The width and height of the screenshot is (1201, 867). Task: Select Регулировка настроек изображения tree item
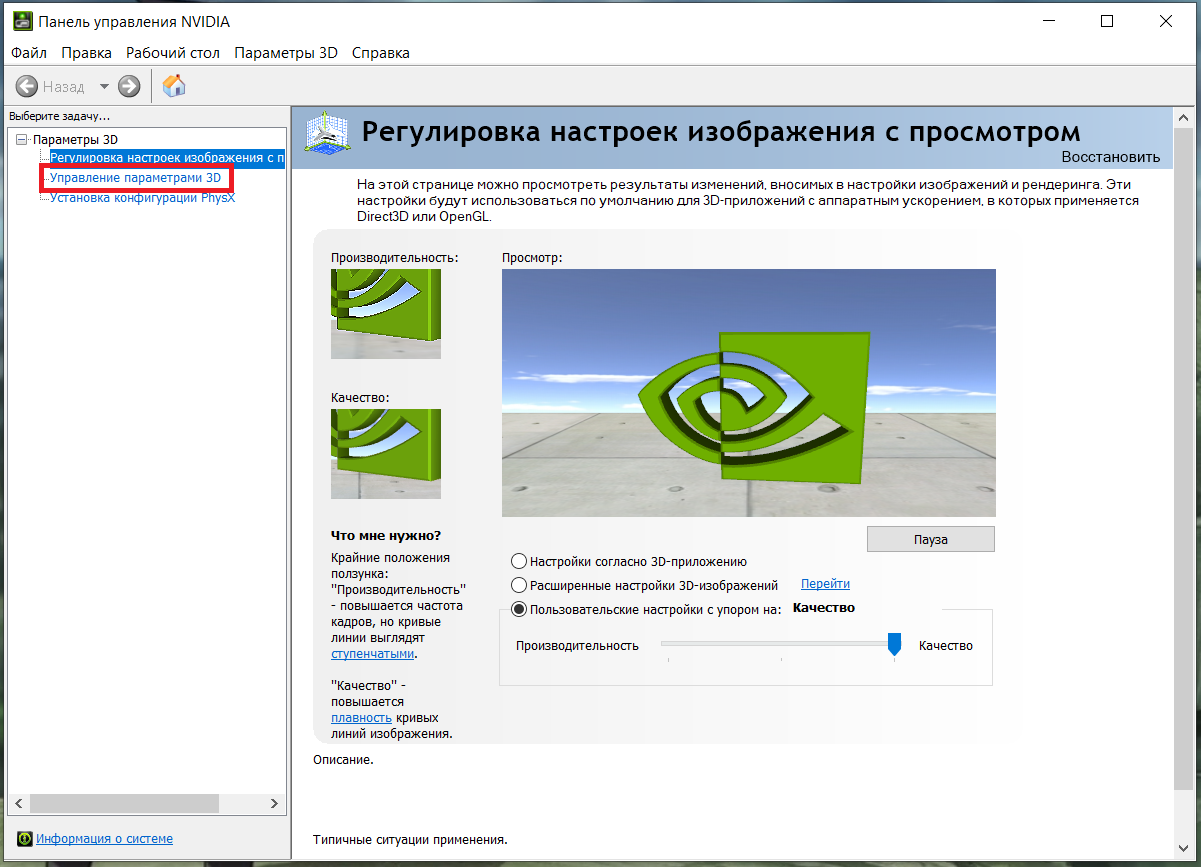[167, 158]
